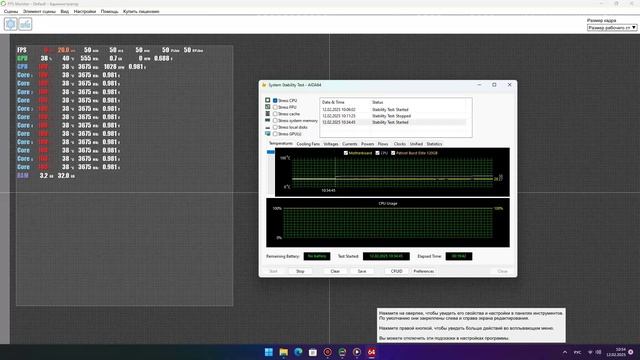Select the Stability Test Stopped log row
Image resolution: width=640 pixels, height=360 pixels.
393,116
